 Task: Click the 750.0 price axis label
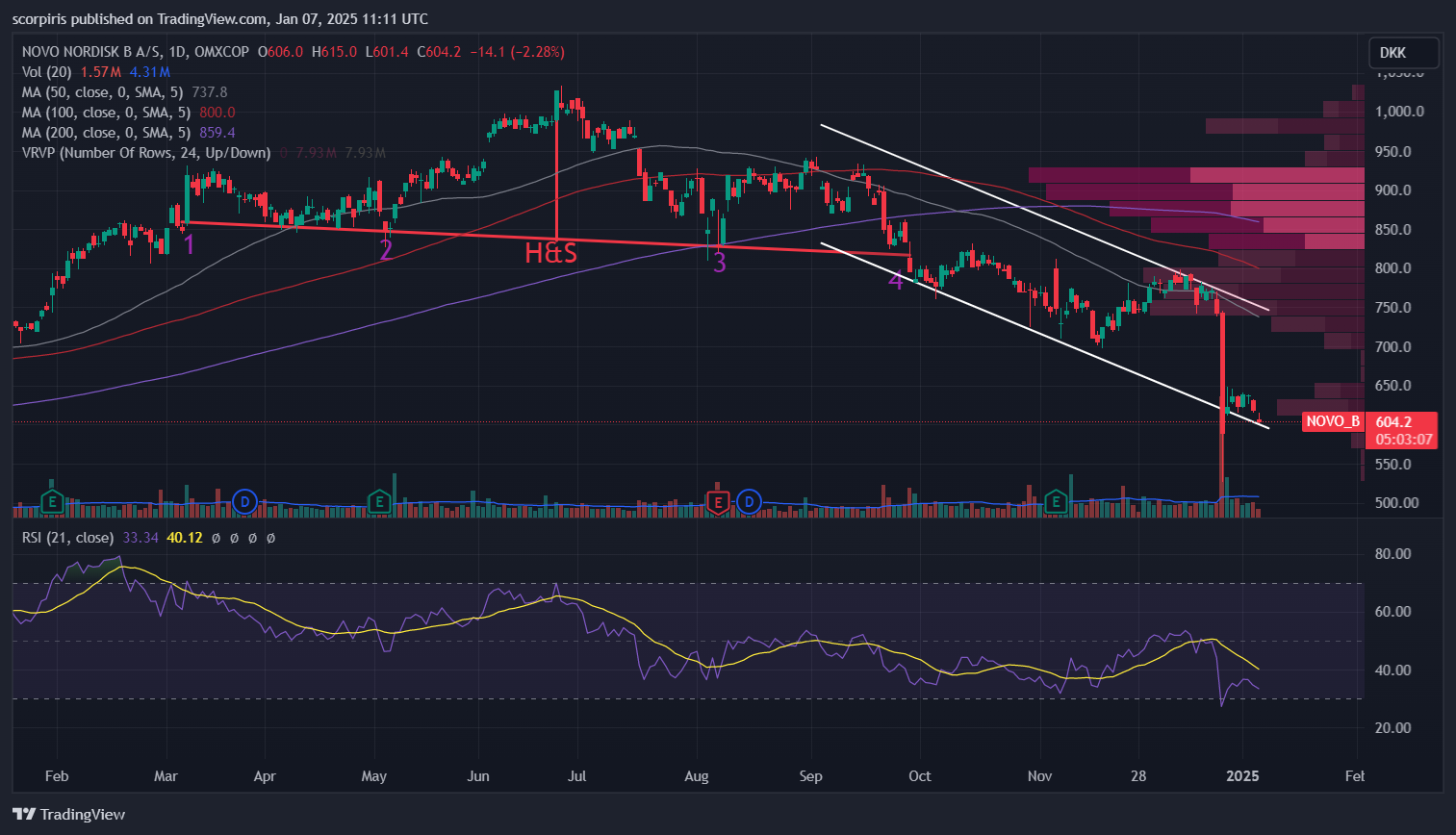(1393, 308)
